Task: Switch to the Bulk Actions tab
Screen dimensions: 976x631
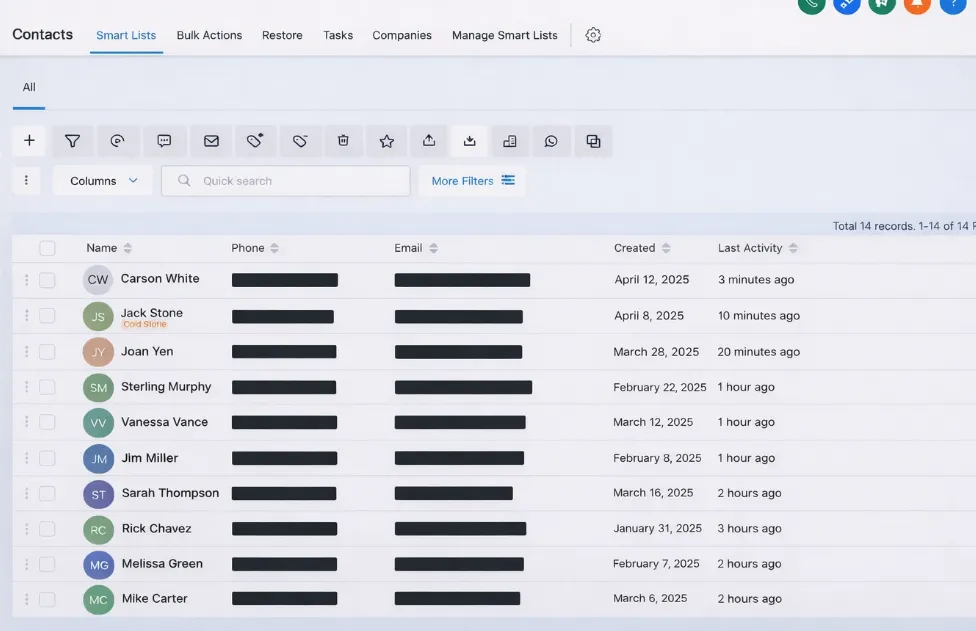Action: 209,35
